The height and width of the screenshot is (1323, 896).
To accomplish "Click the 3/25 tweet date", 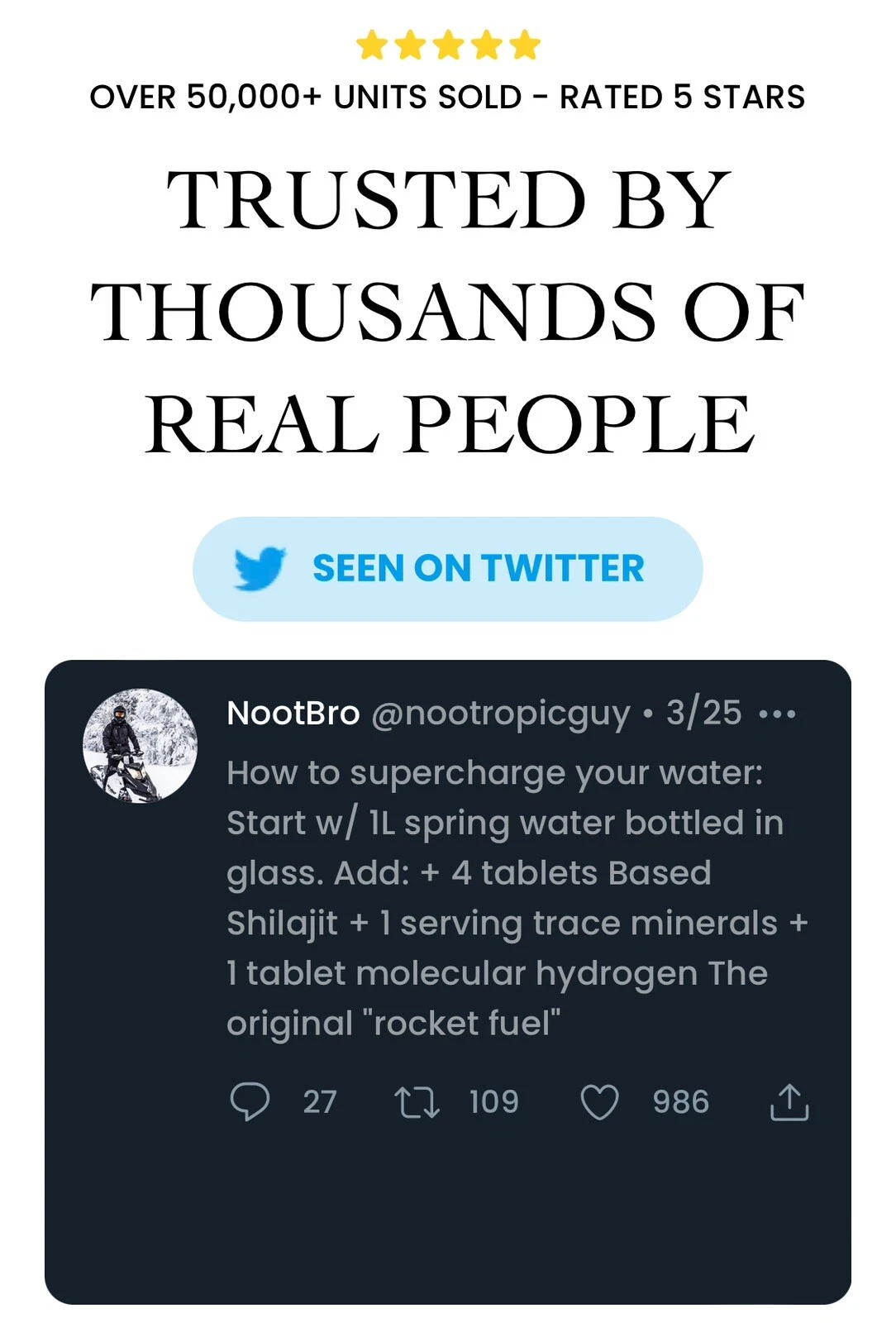I will click(x=704, y=713).
